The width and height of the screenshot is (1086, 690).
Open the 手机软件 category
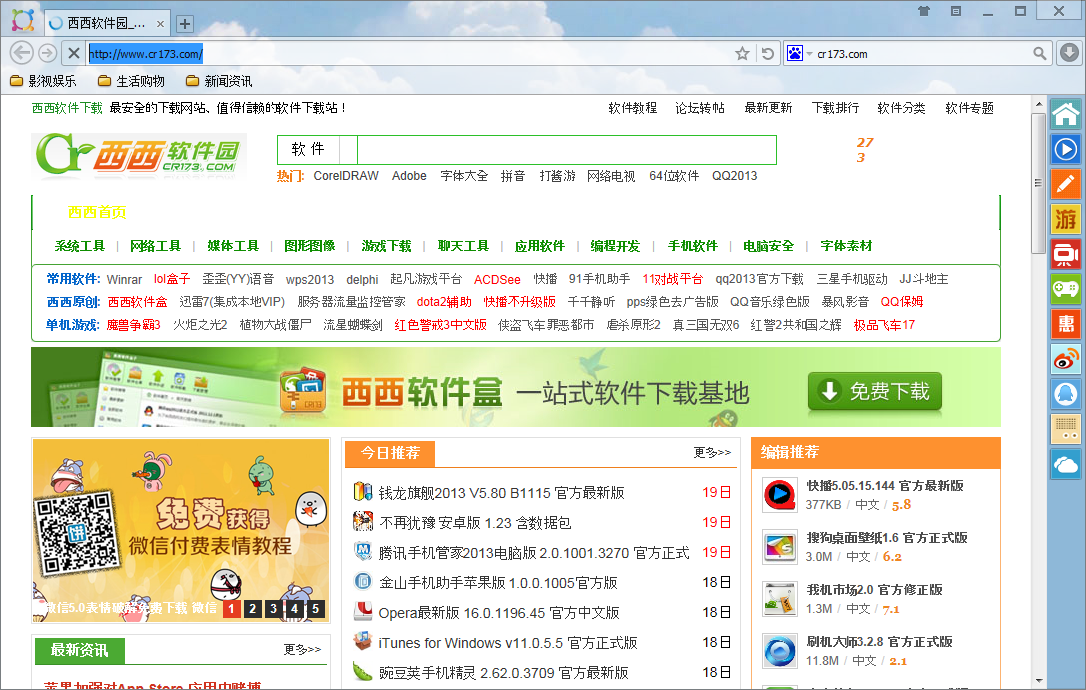[x=693, y=246]
